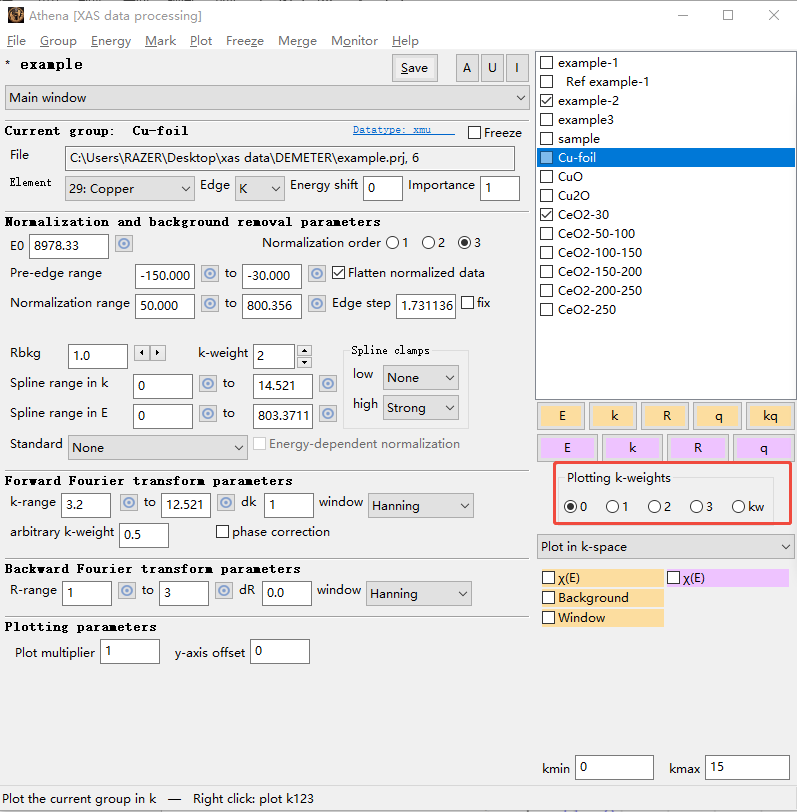Click the pluck icon next to E0 field
Screen dimensions: 797x812
pyautogui.click(x=124, y=244)
